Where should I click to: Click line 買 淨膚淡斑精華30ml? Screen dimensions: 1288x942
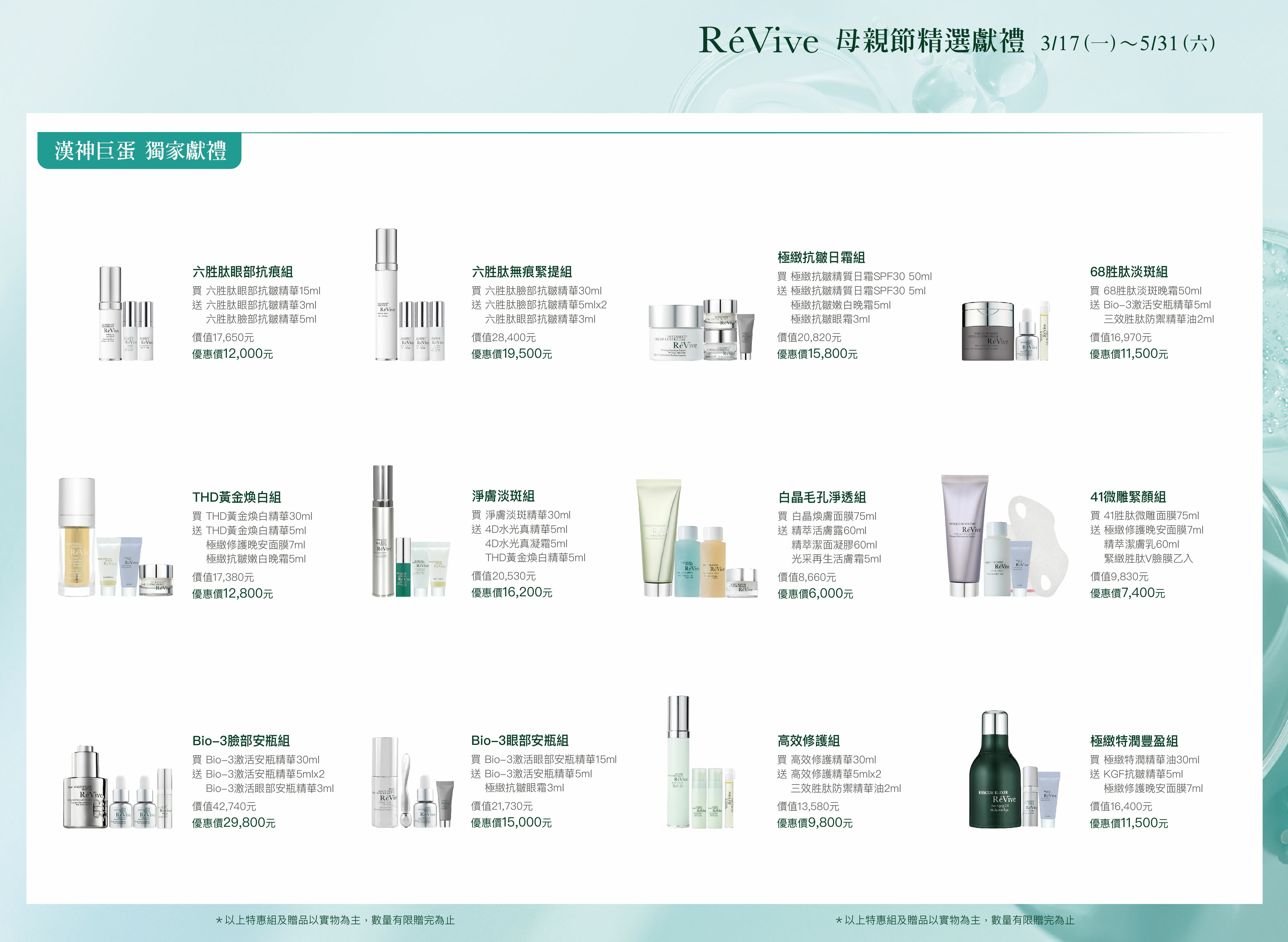pyautogui.click(x=521, y=515)
